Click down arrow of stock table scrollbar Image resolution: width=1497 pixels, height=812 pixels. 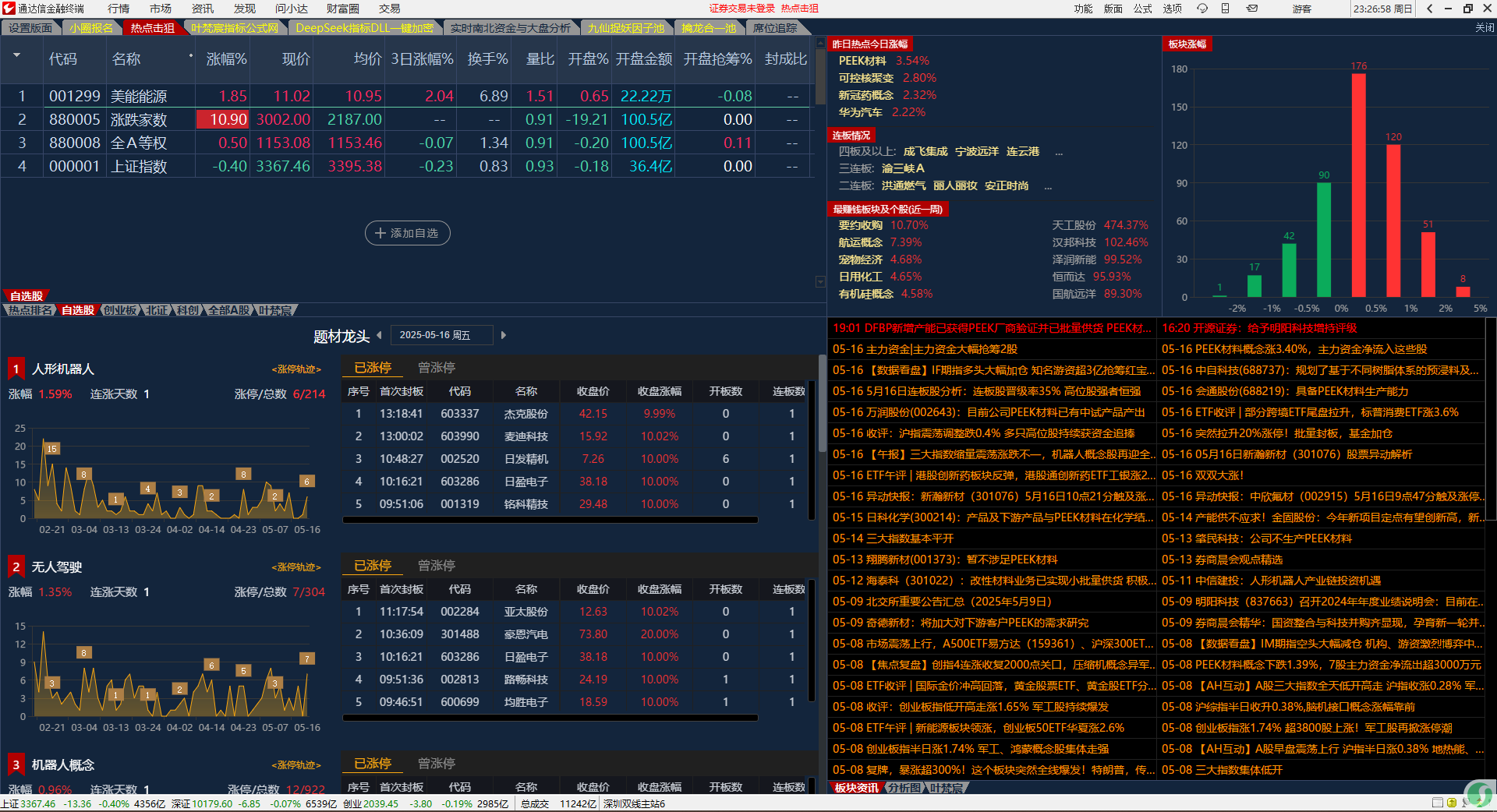pos(820,281)
